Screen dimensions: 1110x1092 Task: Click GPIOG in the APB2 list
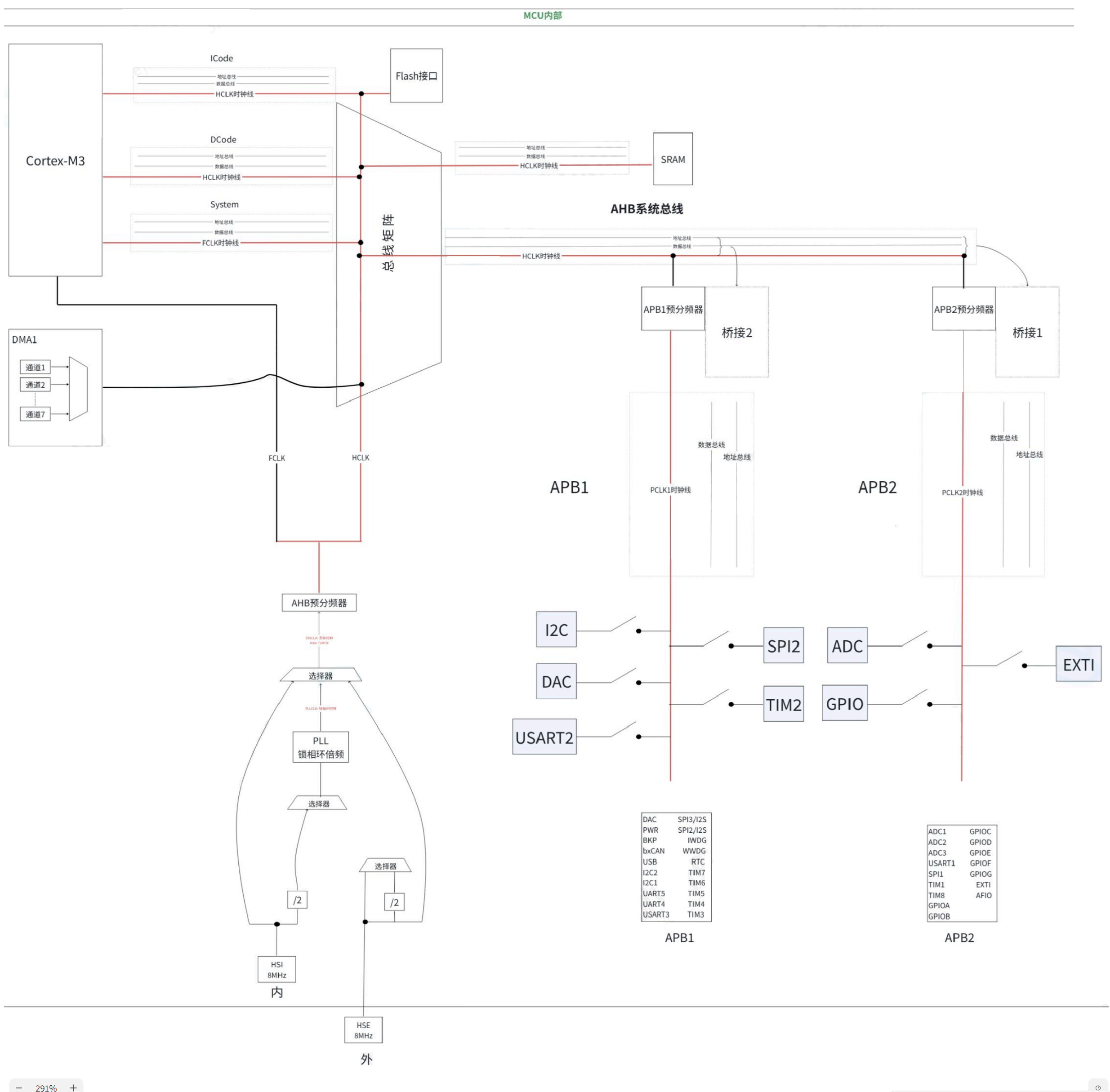981,874
